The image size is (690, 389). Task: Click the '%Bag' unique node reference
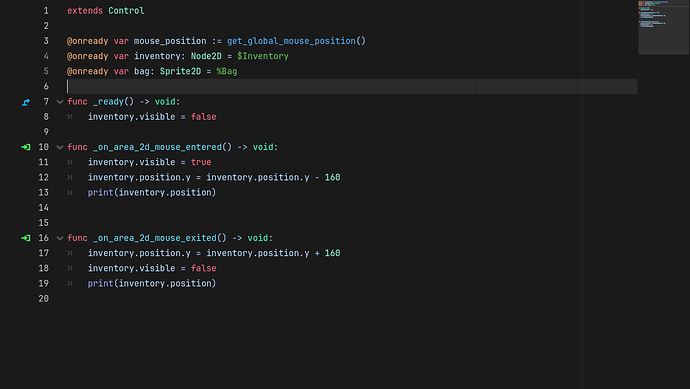tap(227, 71)
